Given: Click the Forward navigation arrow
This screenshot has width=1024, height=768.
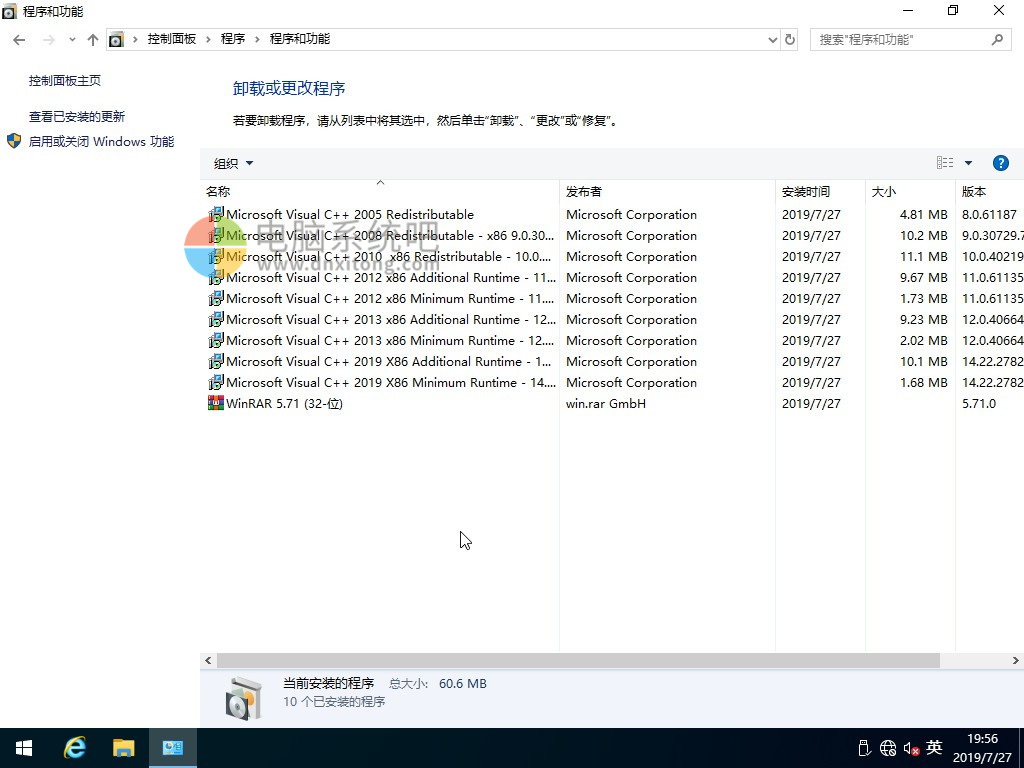Looking at the screenshot, I should coord(48,40).
